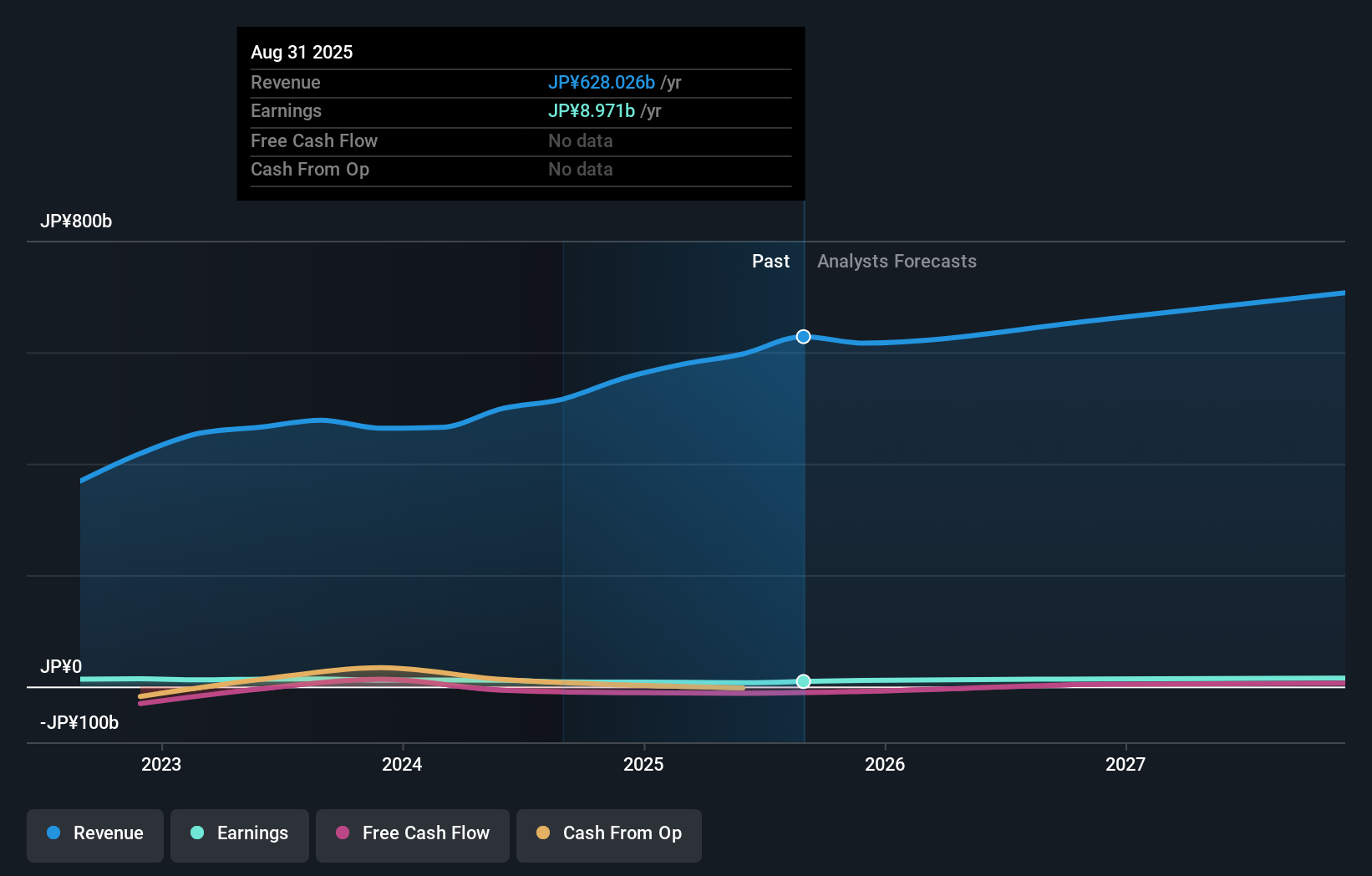This screenshot has height=876, width=1372.
Task: Toggle the Revenue series visibility
Action: click(94, 835)
